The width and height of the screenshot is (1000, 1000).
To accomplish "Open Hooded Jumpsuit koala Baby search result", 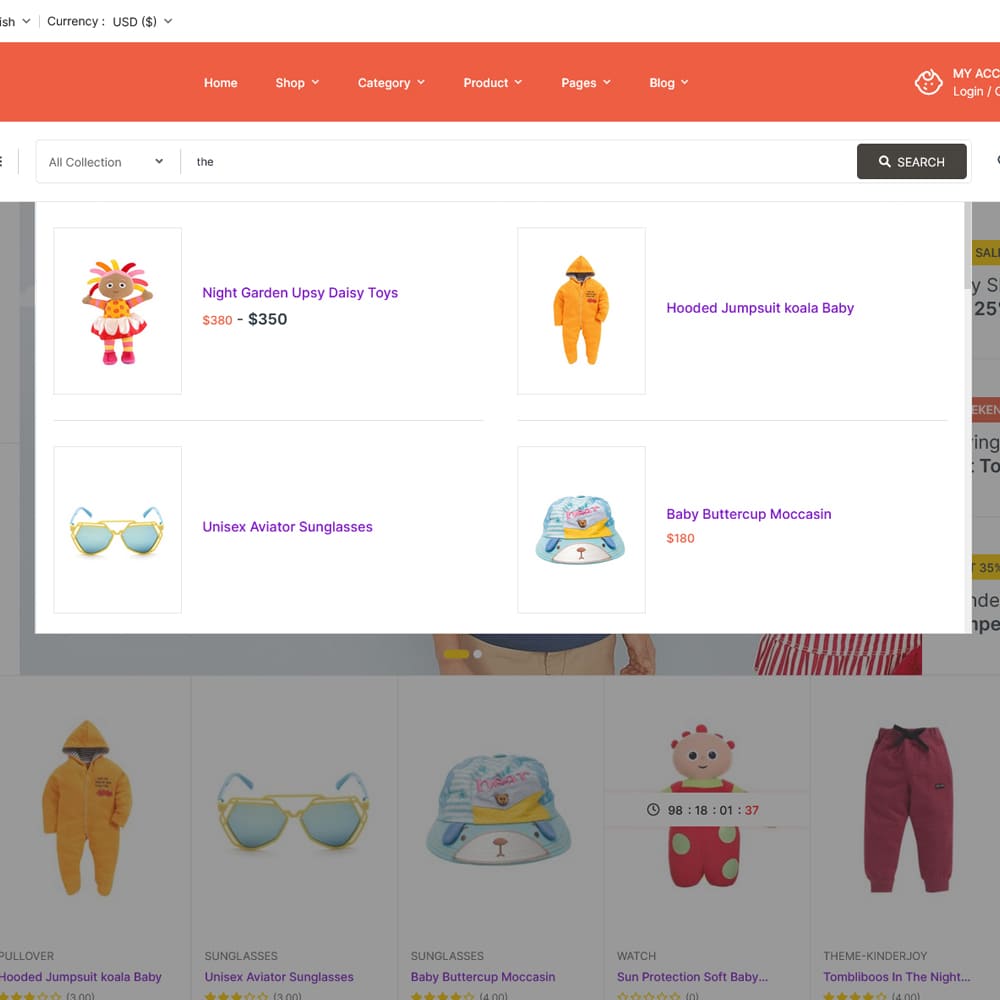I will (760, 308).
